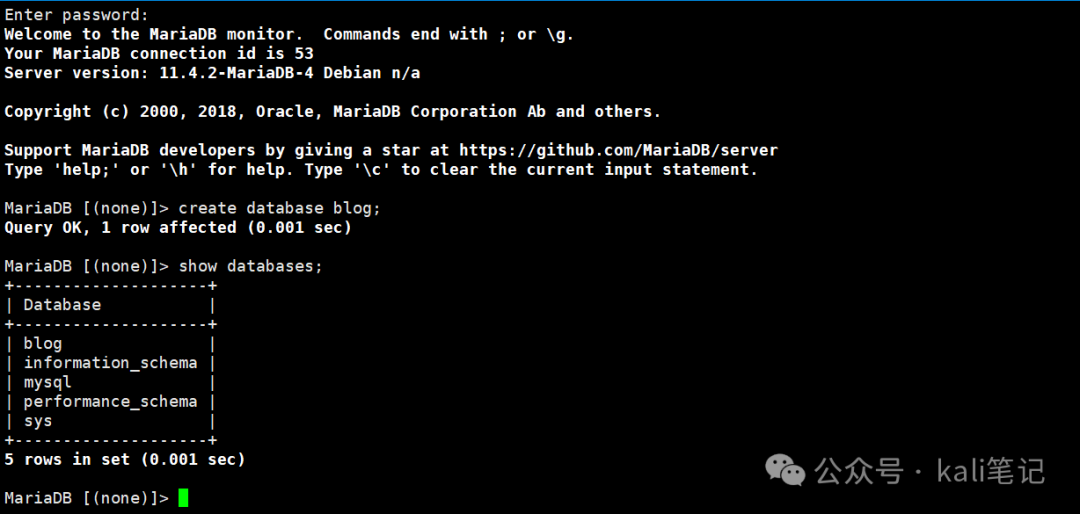The height and width of the screenshot is (514, 1080).
Task: Click the 'create database blog;' command text
Action: point(280,208)
